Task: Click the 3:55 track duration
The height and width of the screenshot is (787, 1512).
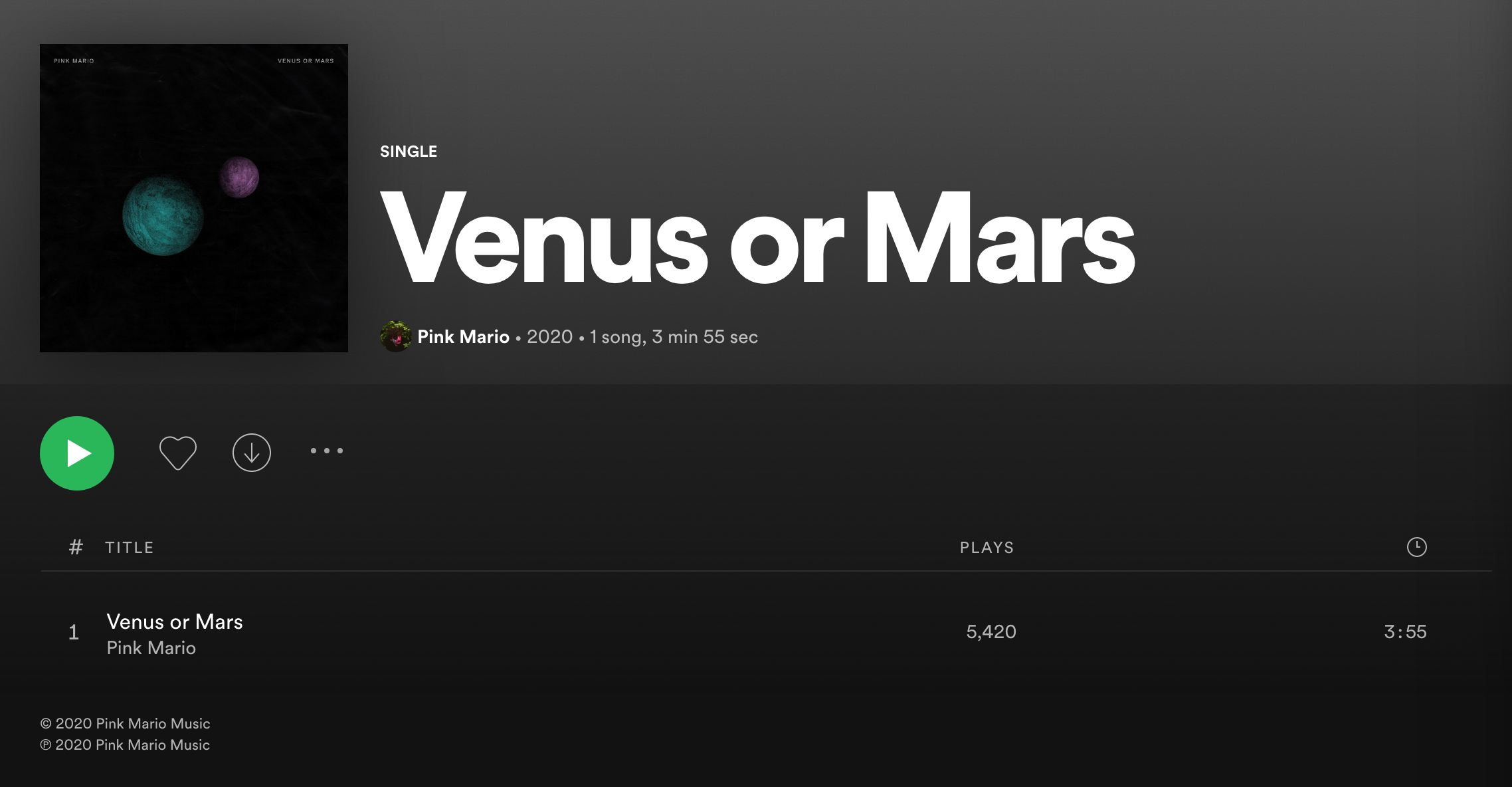Action: (1405, 631)
